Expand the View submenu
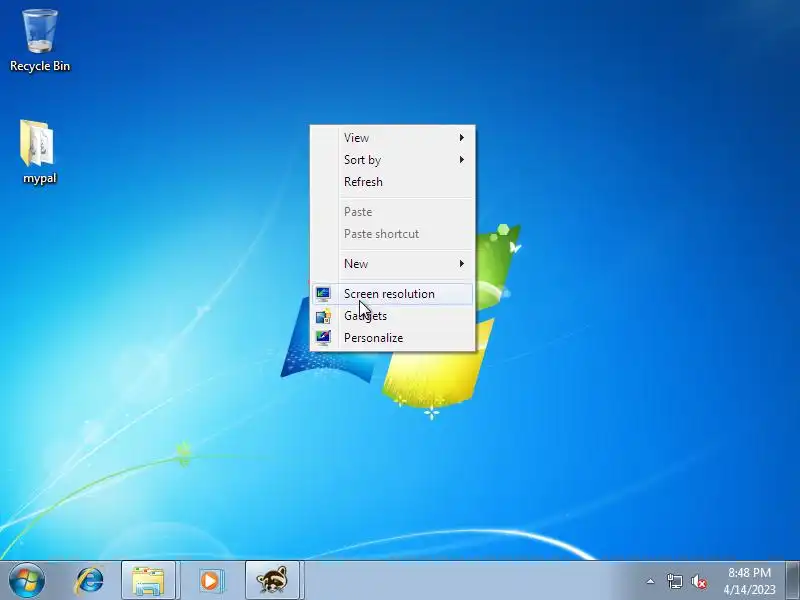Image resolution: width=800 pixels, height=600 pixels. pos(392,138)
